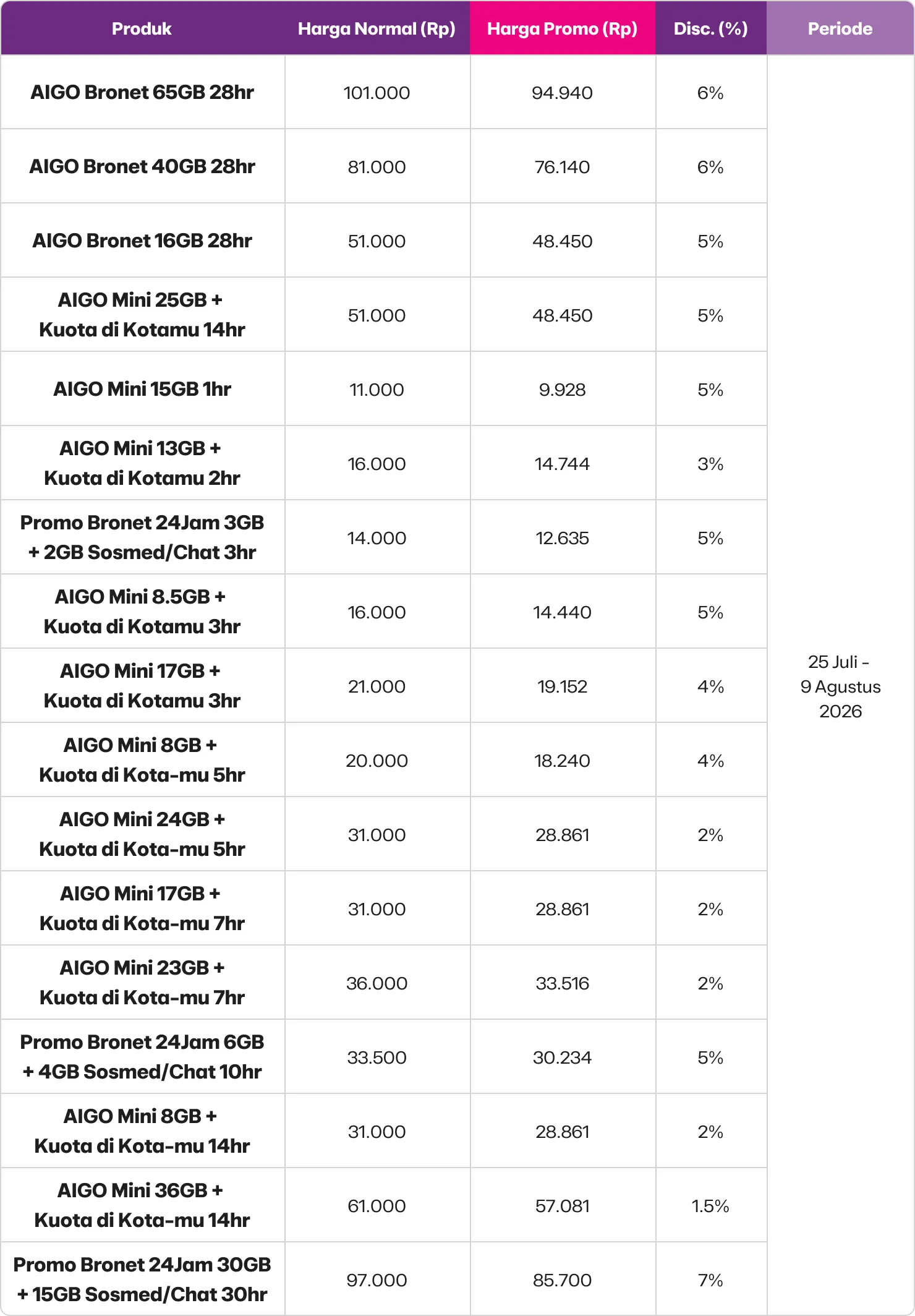Click promo price 85.700 cell
915x1316 pixels.
[x=562, y=1280]
